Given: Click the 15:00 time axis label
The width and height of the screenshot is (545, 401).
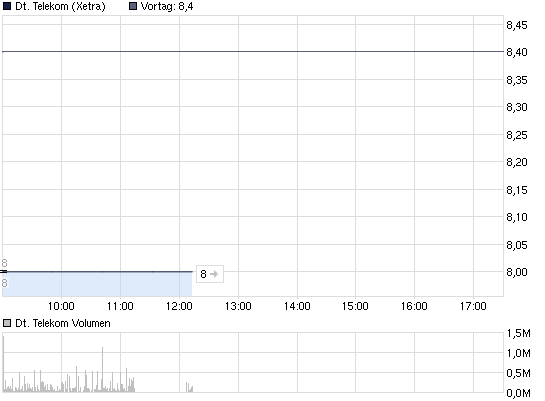Looking at the screenshot, I should [355, 306].
